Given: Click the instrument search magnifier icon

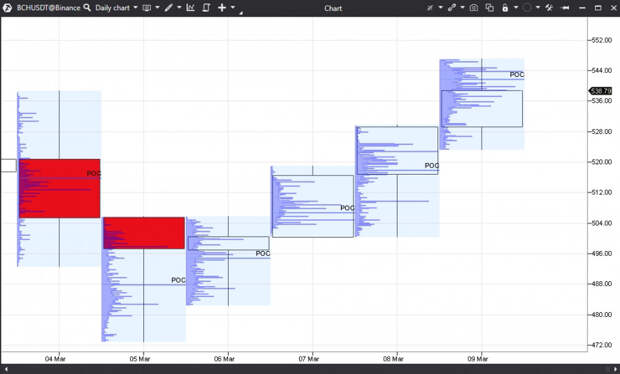Looking at the screenshot, I should (x=87, y=8).
